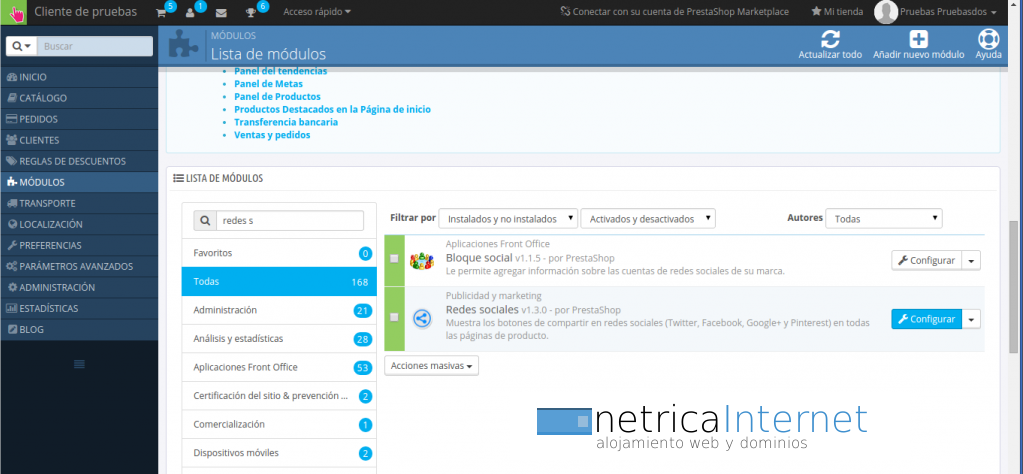Tick the Redes sociales module checkbox

tap(394, 317)
